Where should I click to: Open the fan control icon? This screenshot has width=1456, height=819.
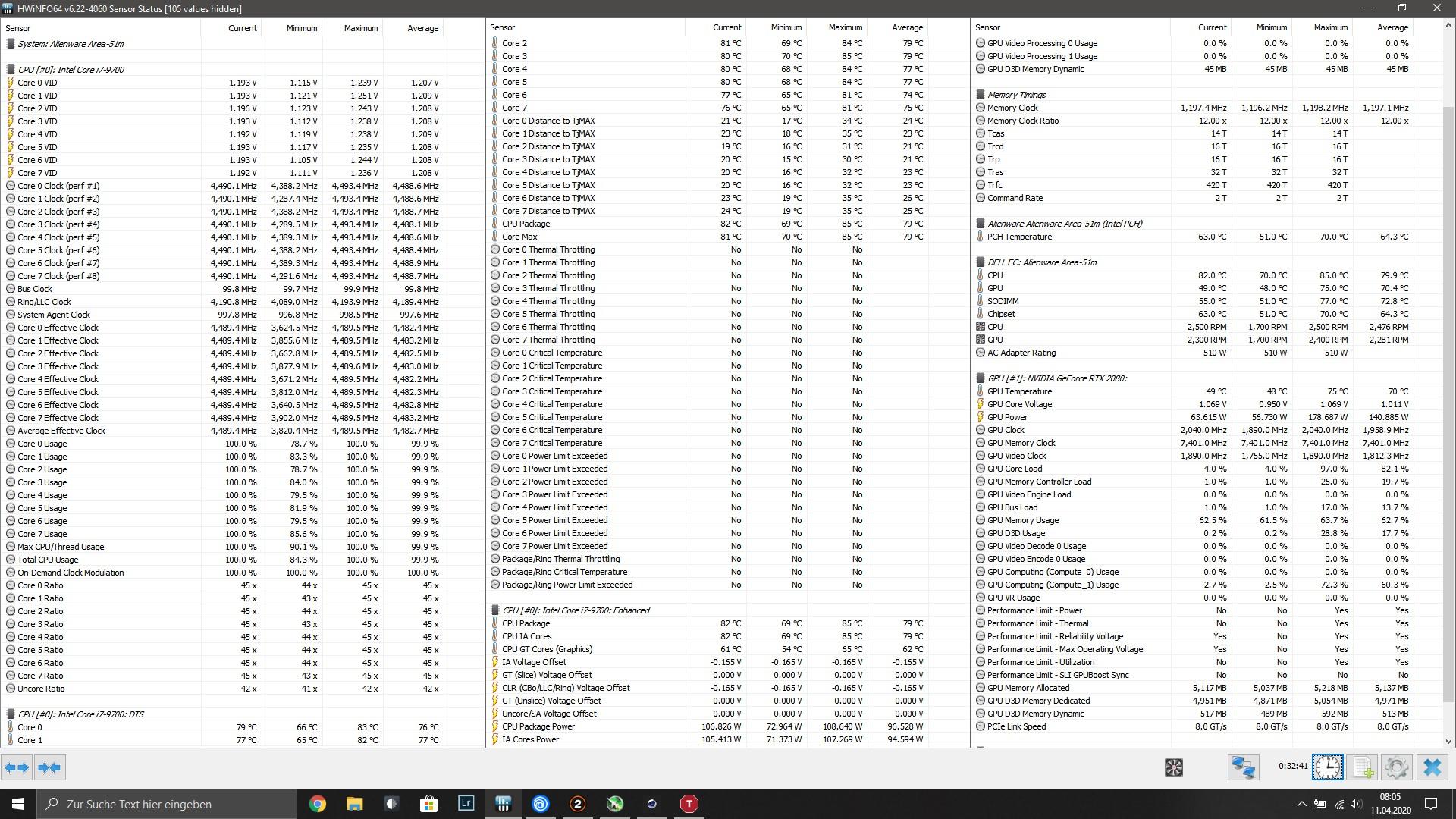click(x=1173, y=767)
